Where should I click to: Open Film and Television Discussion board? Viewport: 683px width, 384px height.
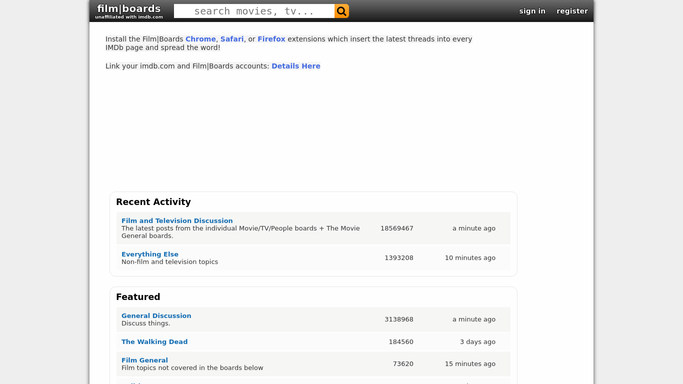point(177,221)
